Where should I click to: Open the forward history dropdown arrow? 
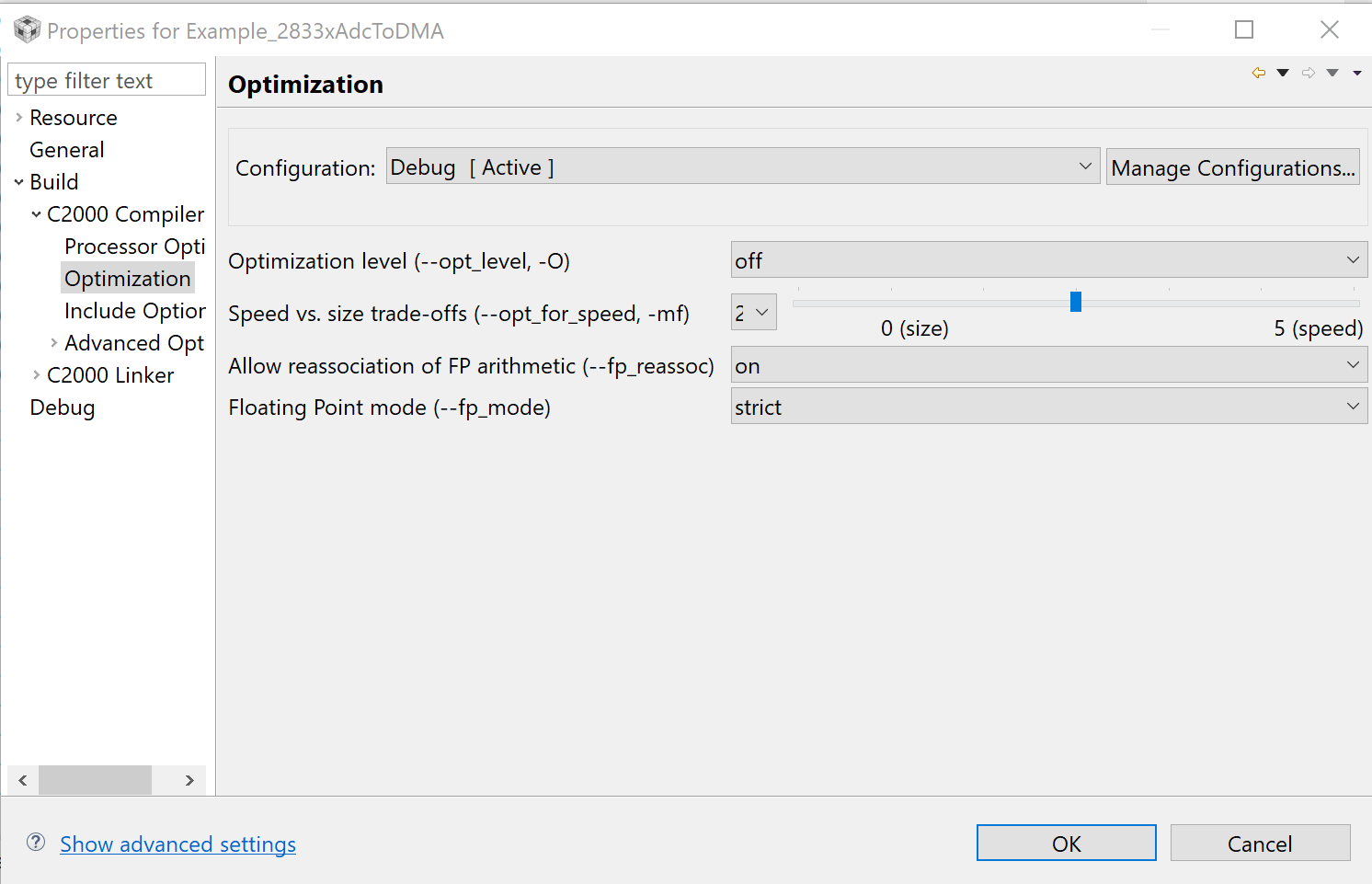point(1332,73)
